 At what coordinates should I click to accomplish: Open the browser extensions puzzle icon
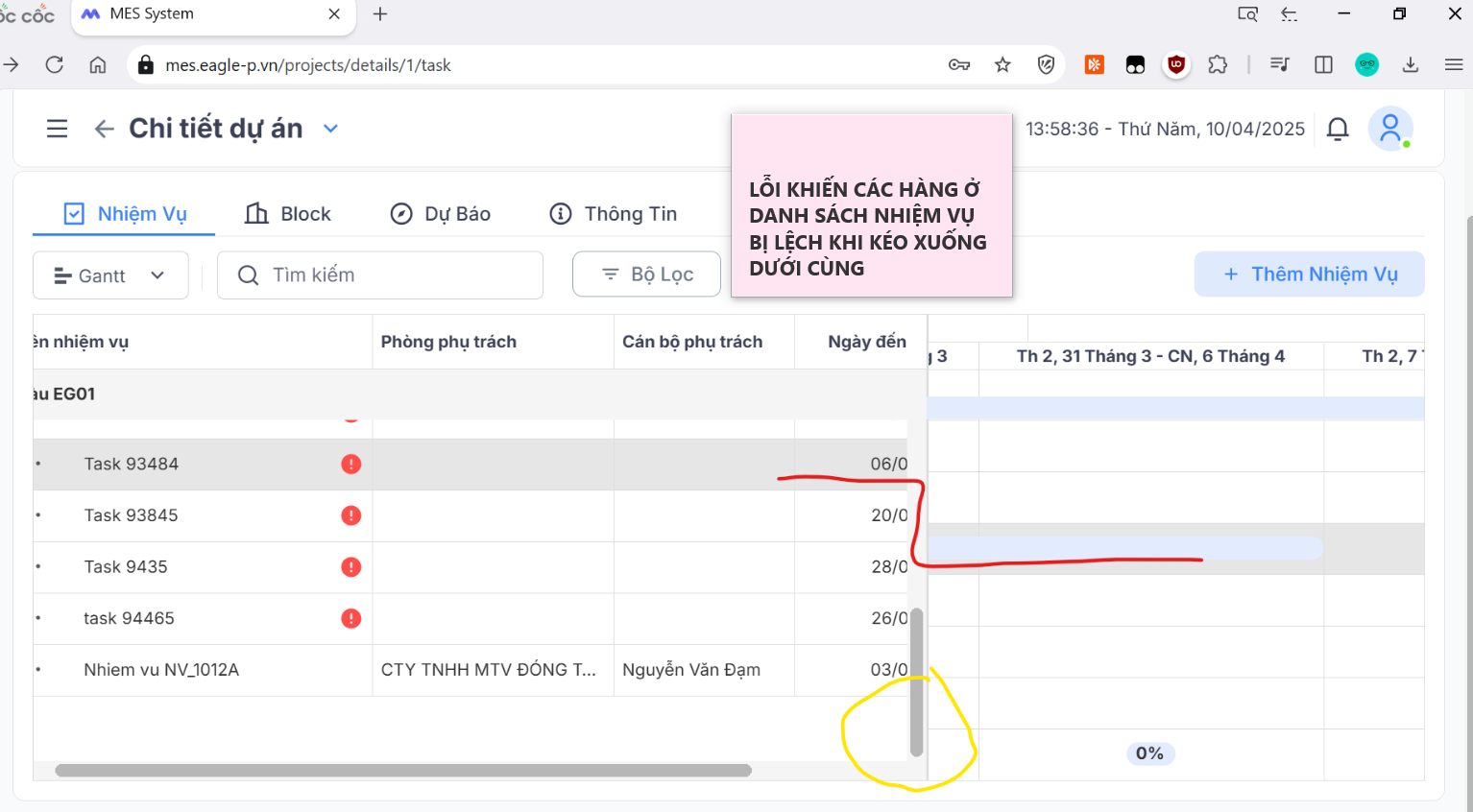tap(1218, 65)
